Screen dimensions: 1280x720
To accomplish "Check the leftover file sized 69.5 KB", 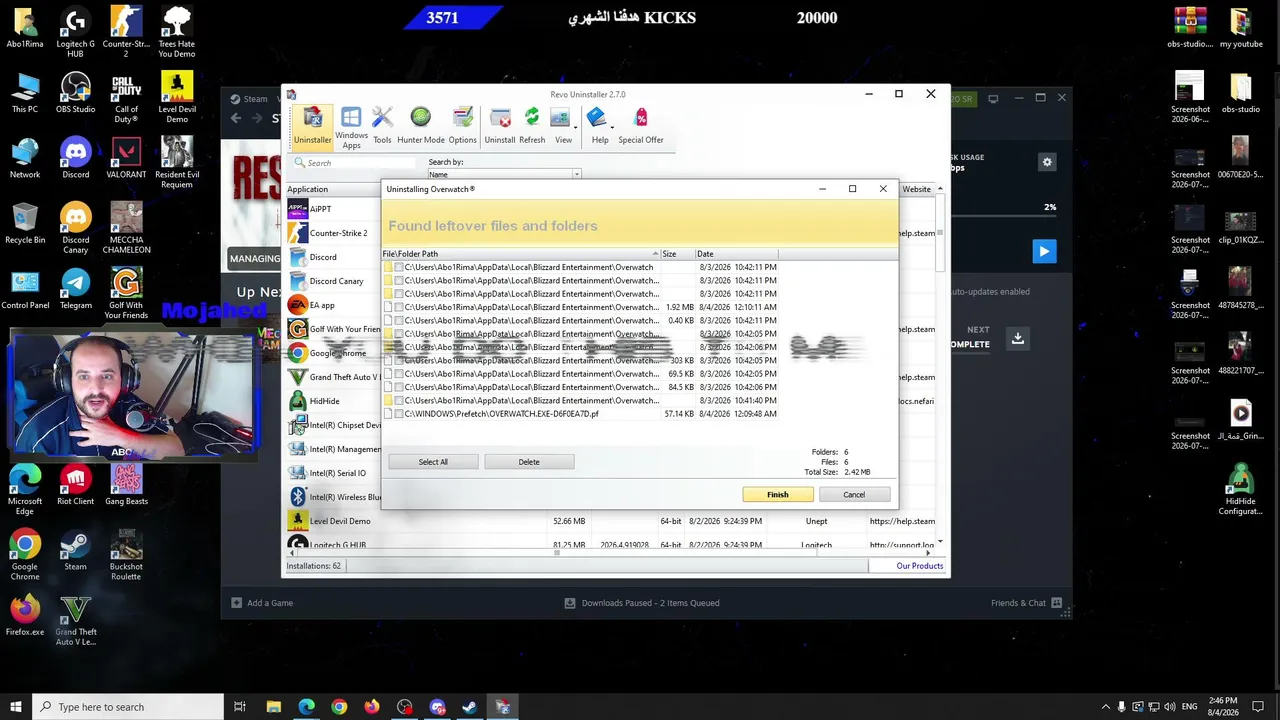I will pos(399,374).
